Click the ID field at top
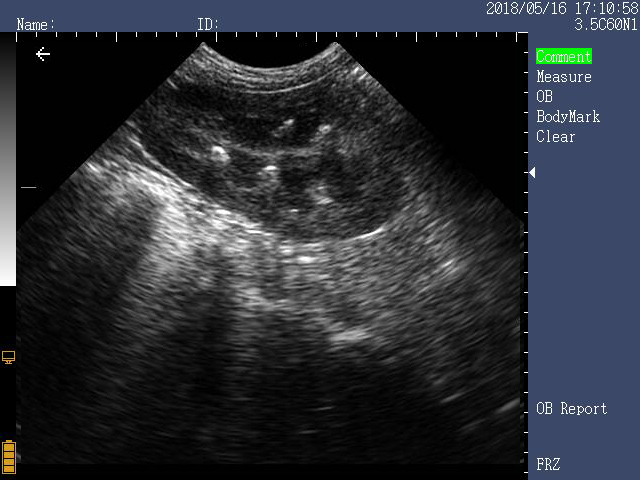The width and height of the screenshot is (640, 480). point(208,24)
